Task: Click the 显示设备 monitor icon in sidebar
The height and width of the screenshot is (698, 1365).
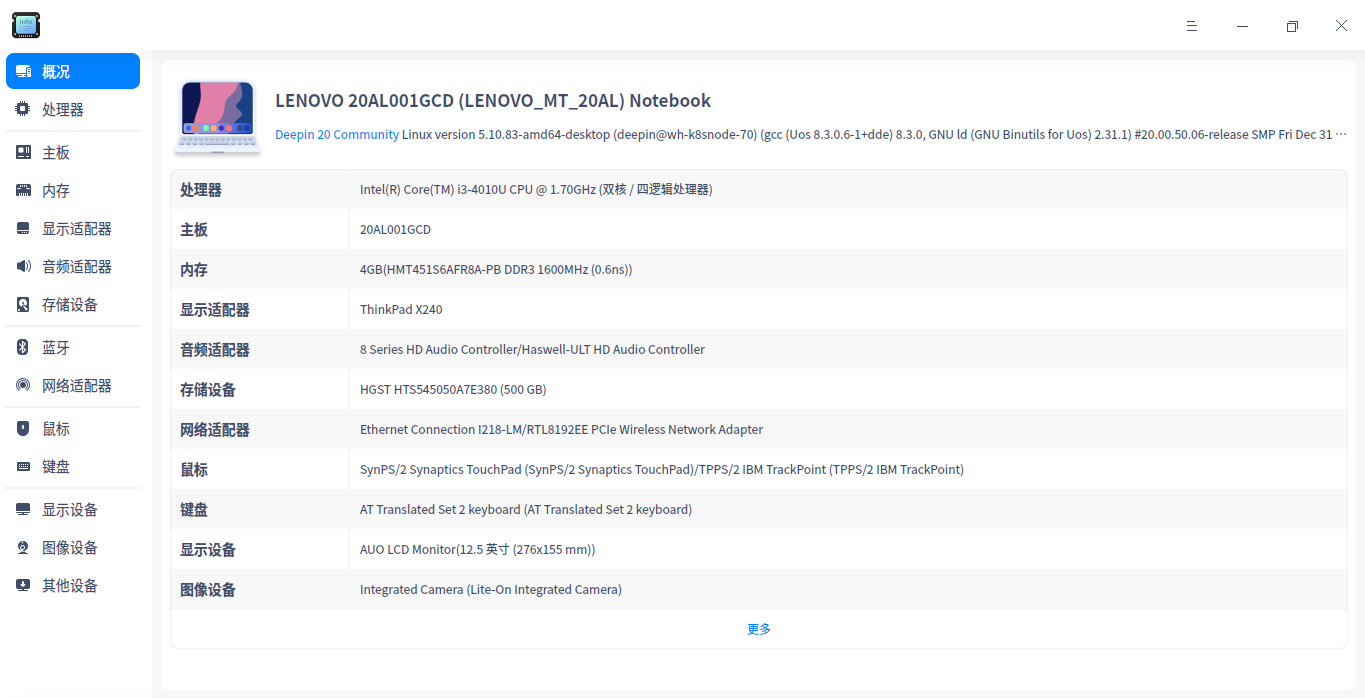Action: pos(23,509)
